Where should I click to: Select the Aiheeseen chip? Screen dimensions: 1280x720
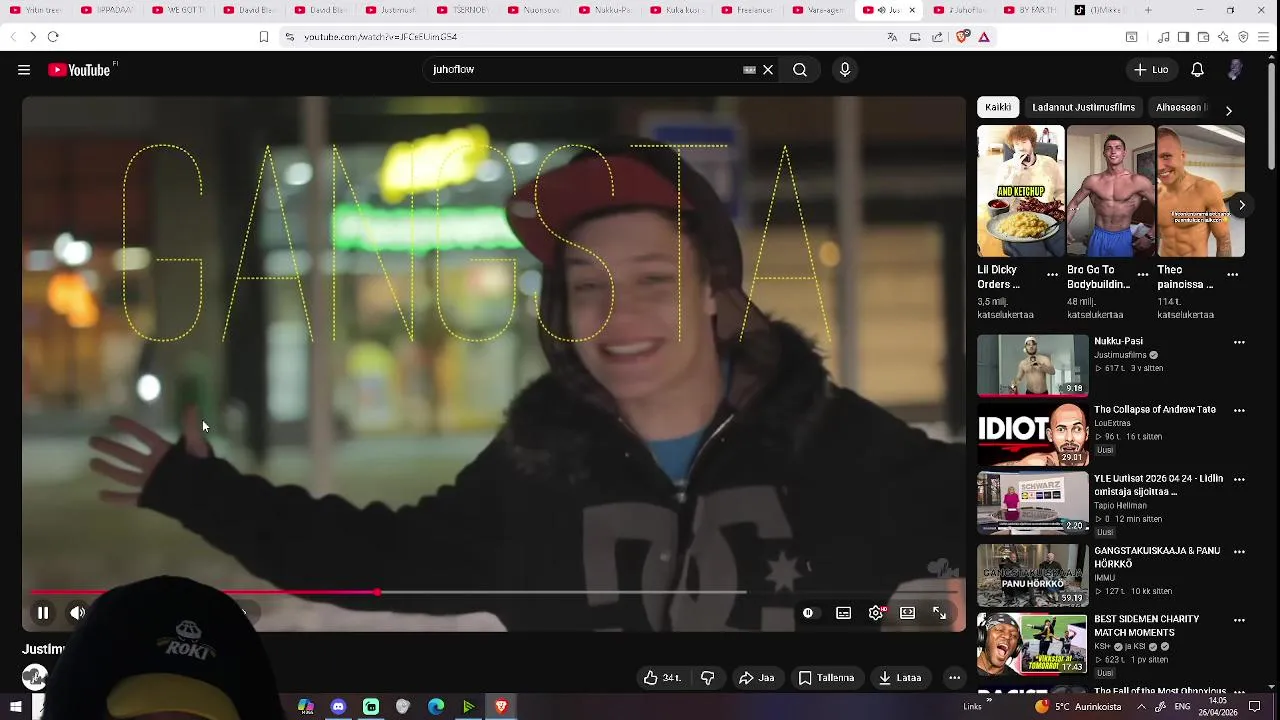1180,107
